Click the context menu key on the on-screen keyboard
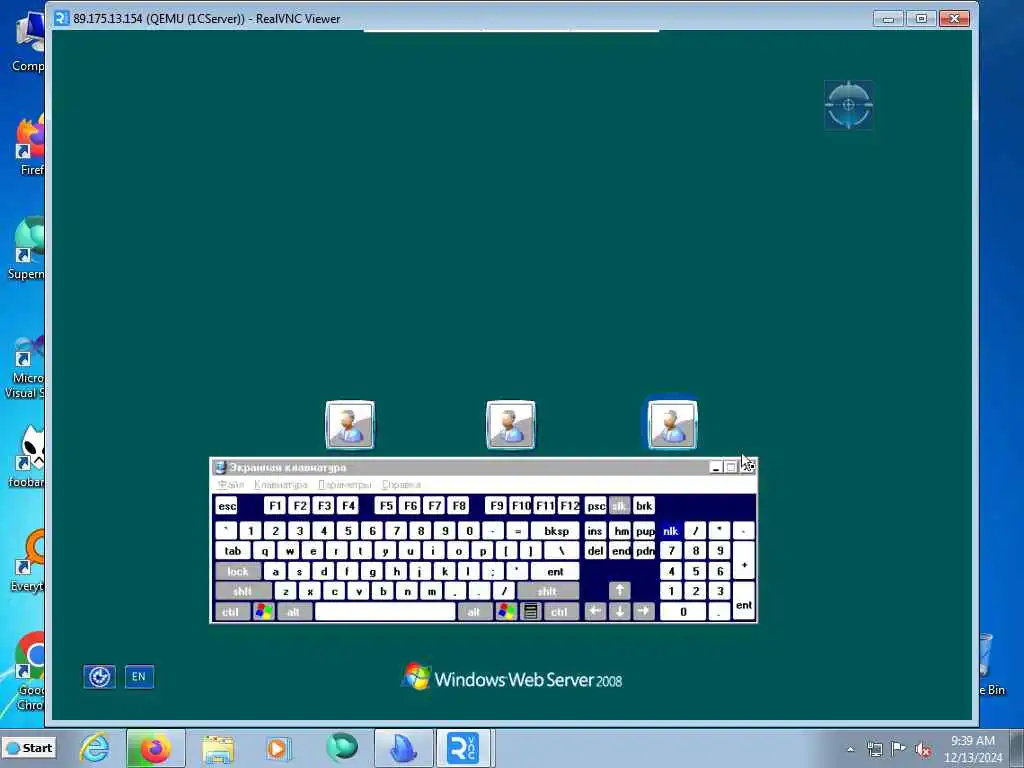The height and width of the screenshot is (768, 1024). point(531,612)
